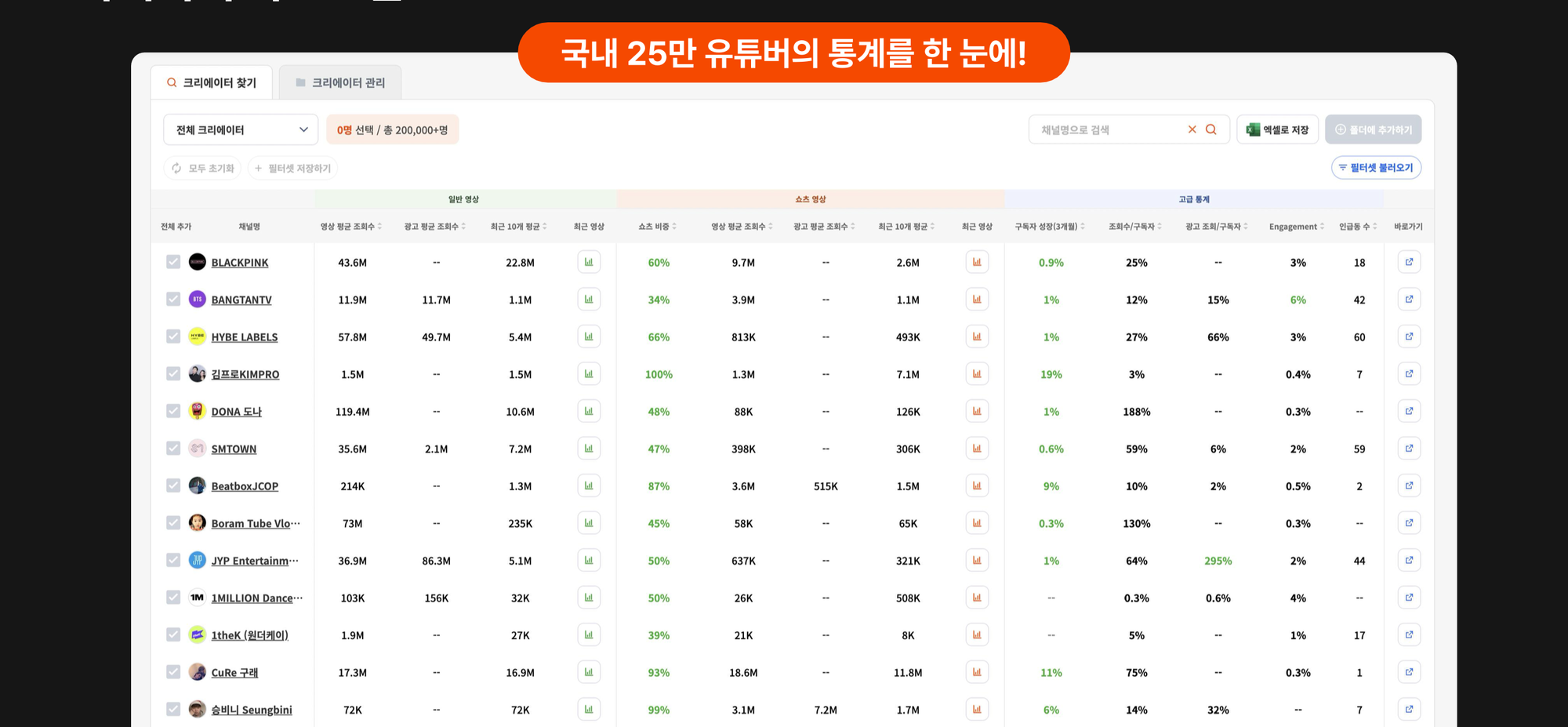Open SMTOWN's Shorts statistics chart
Viewport: 1568px width, 727px height.
tap(977, 448)
